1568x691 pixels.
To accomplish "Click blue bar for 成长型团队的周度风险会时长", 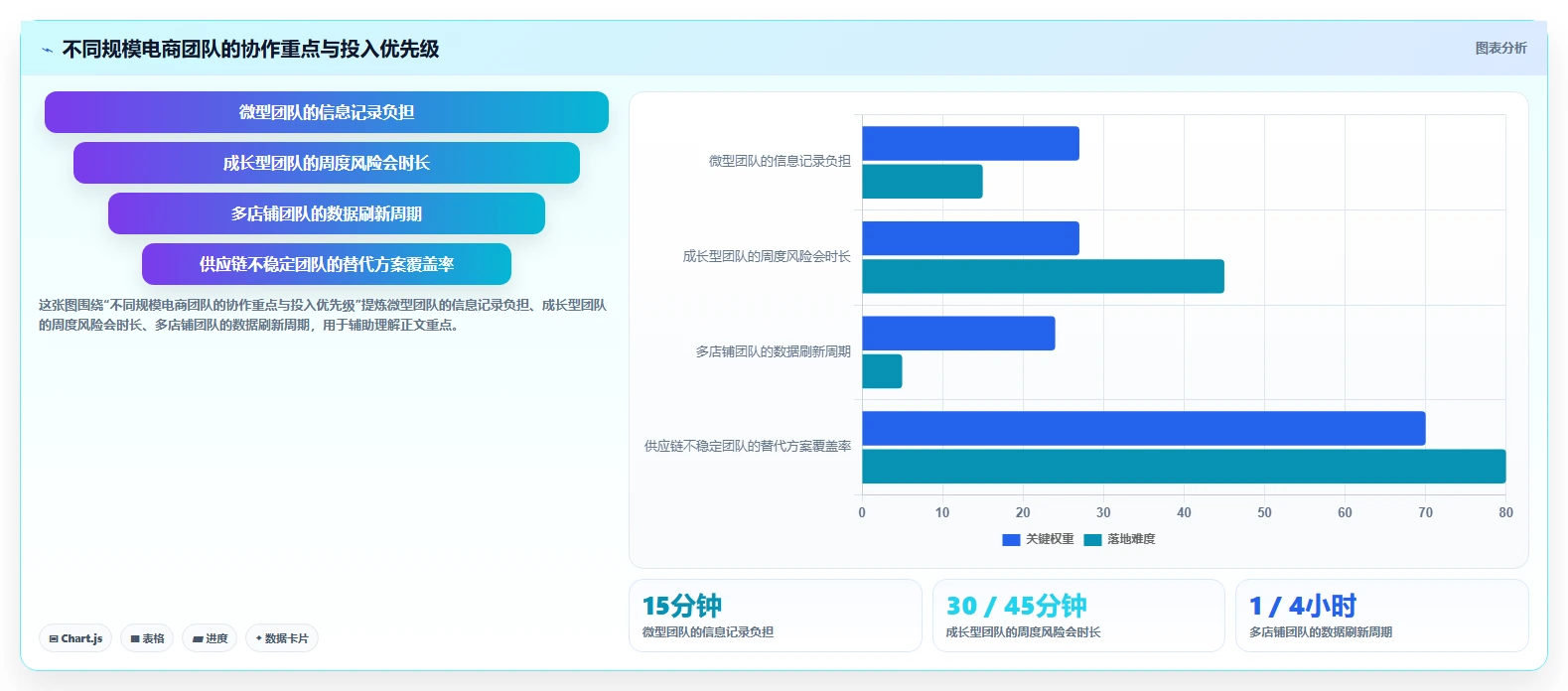I will pyautogui.click(x=970, y=238).
